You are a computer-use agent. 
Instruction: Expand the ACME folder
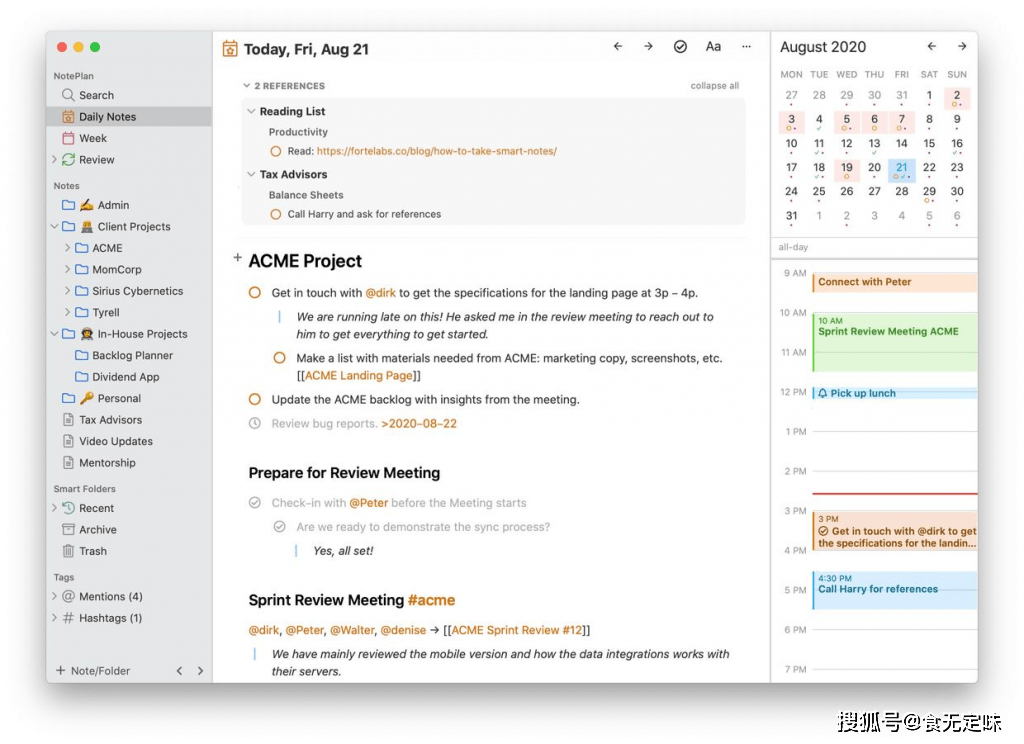pyautogui.click(x=67, y=248)
